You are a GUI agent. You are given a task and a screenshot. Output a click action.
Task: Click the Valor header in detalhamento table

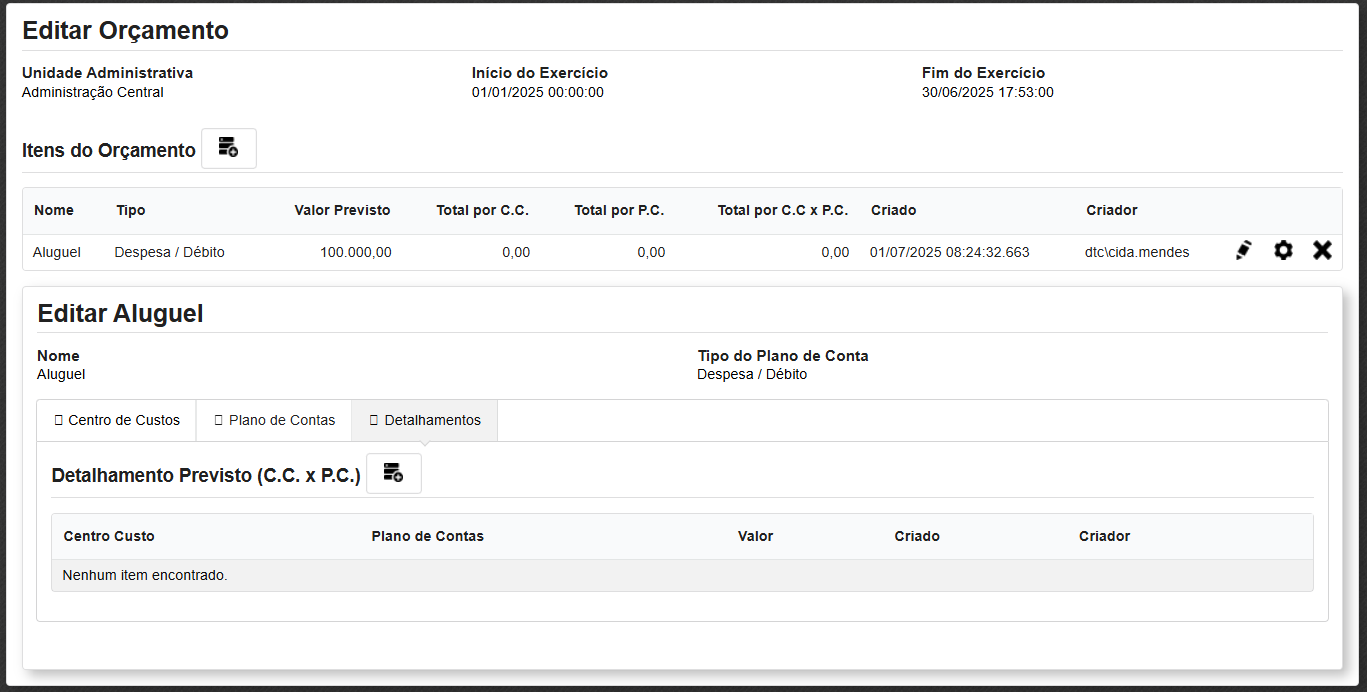tap(755, 536)
